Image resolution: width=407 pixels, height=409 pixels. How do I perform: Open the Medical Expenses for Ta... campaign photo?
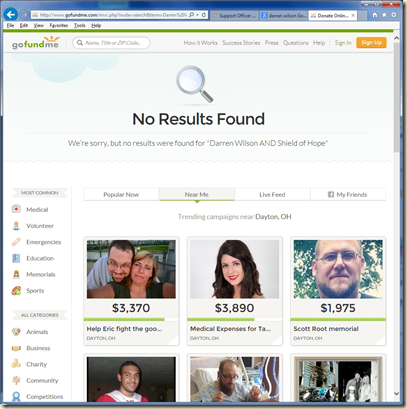click(x=234, y=269)
